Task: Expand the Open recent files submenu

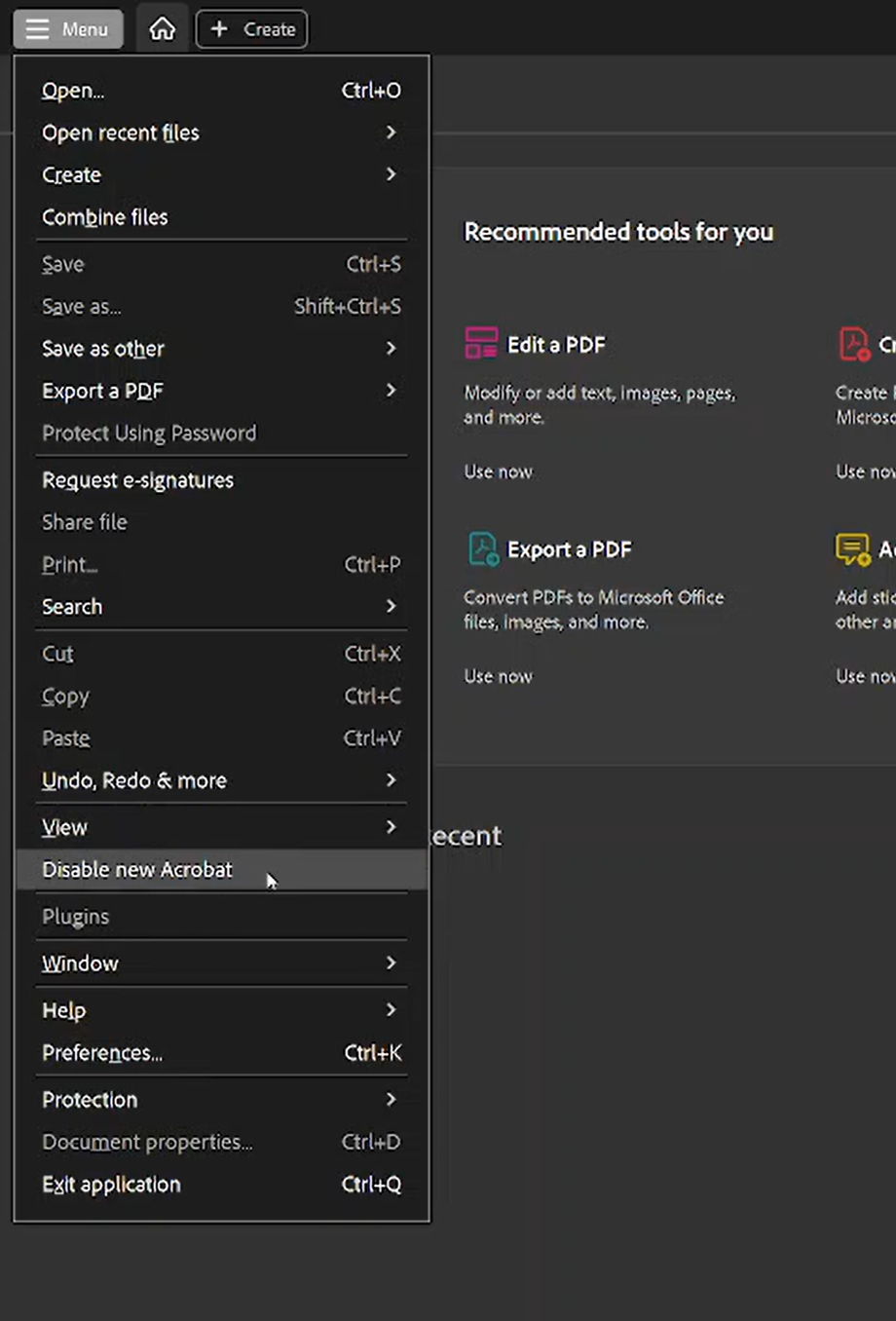Action: [120, 132]
